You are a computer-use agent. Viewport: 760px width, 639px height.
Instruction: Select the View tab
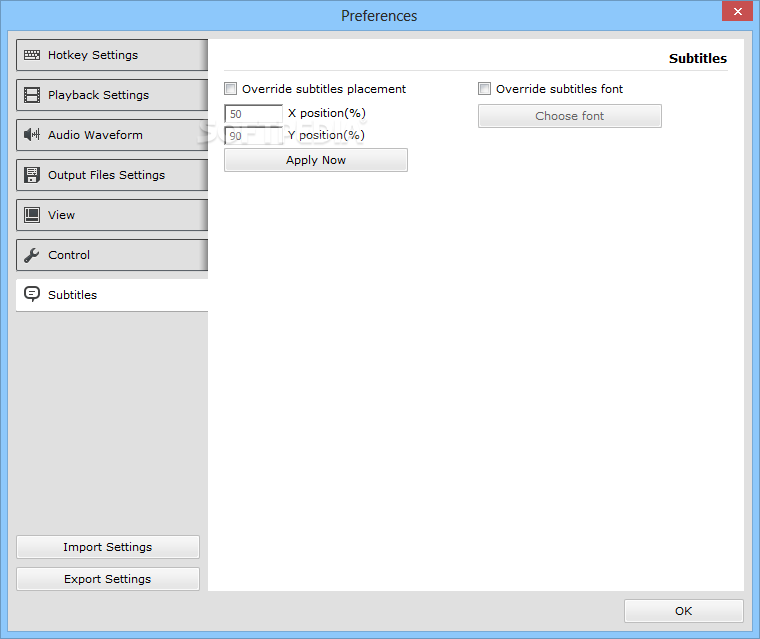point(112,215)
